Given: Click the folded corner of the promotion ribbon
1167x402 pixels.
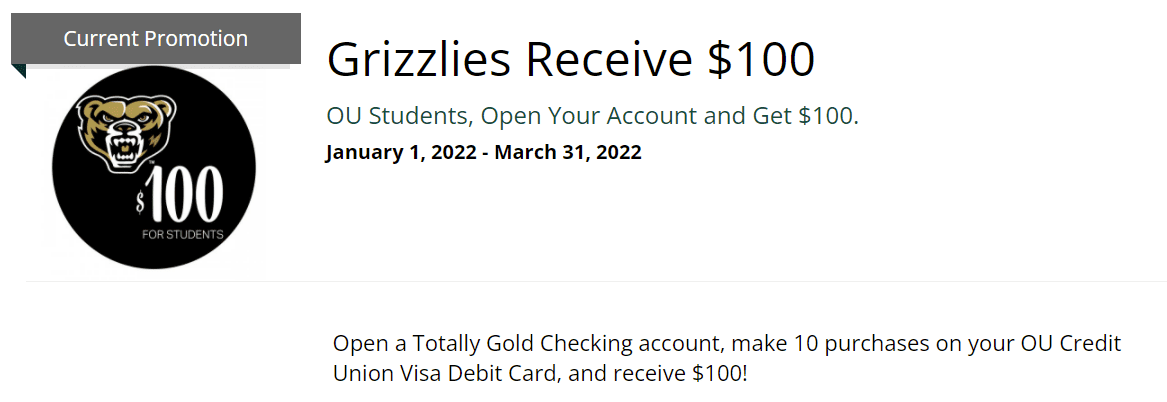Looking at the screenshot, I should point(19,71).
